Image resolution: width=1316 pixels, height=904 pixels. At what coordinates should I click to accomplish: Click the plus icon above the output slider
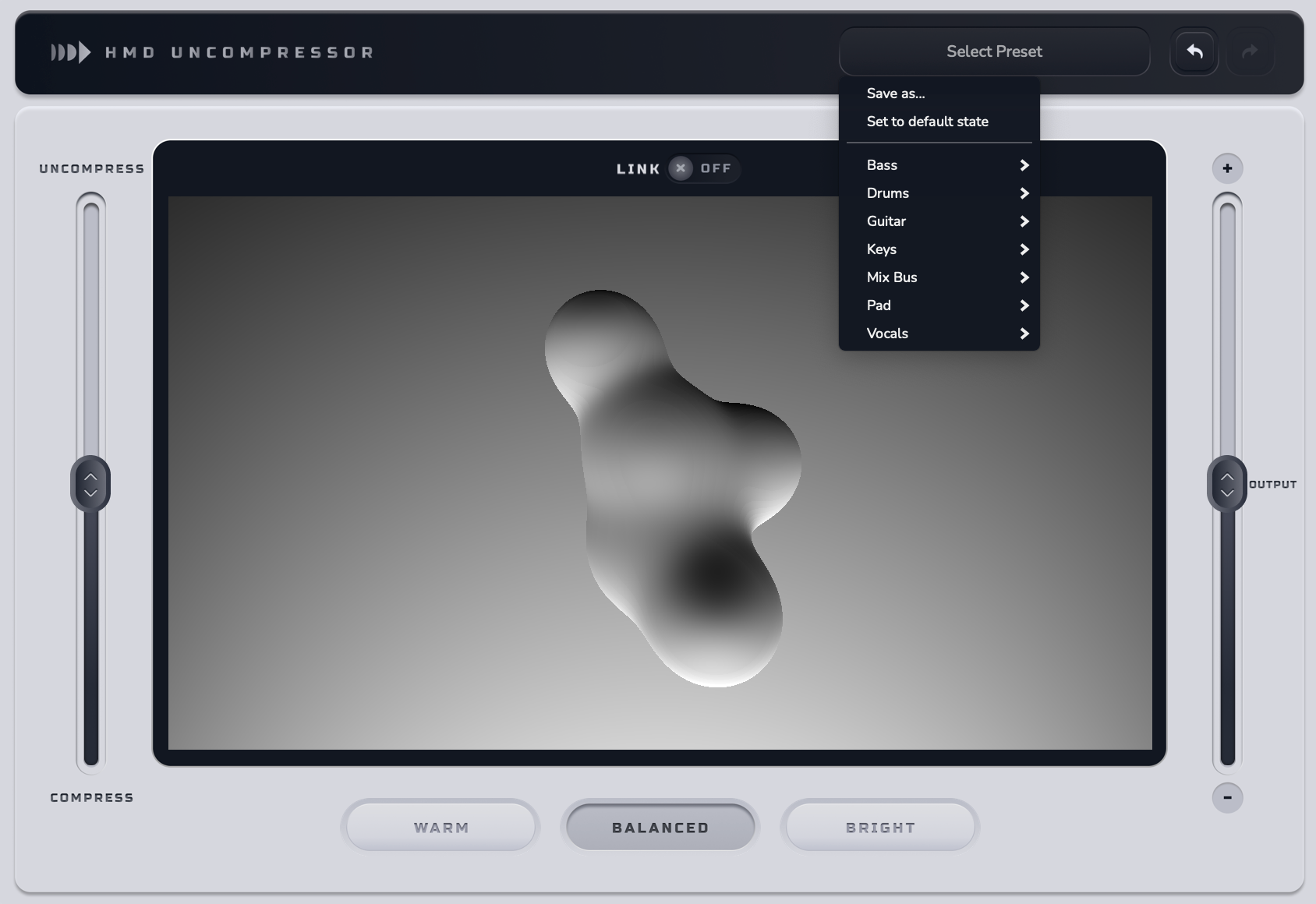1228,168
